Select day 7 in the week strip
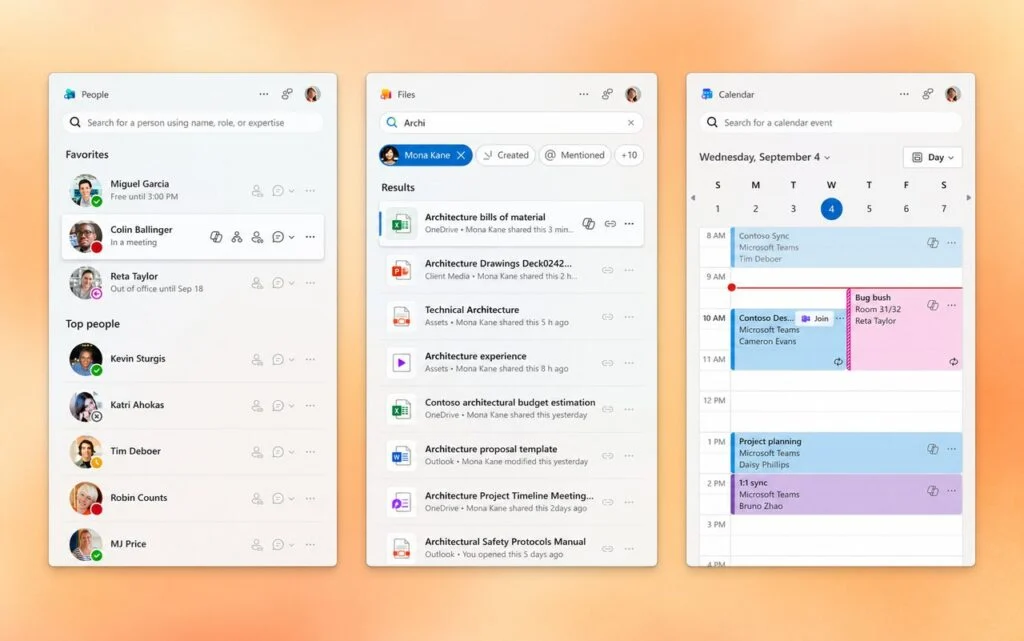Viewport: 1024px width, 641px height. click(x=944, y=209)
